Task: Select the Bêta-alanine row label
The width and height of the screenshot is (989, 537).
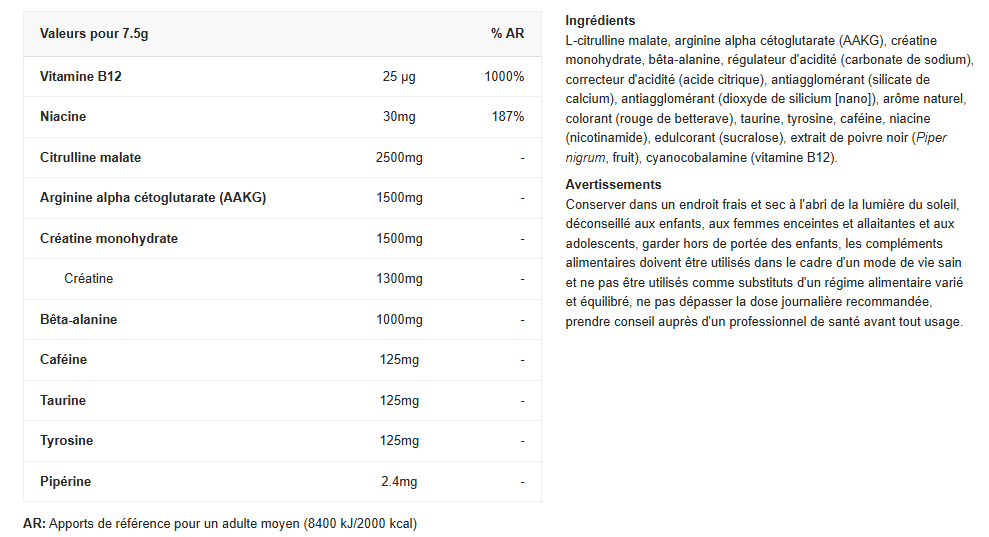Action: pos(78,320)
